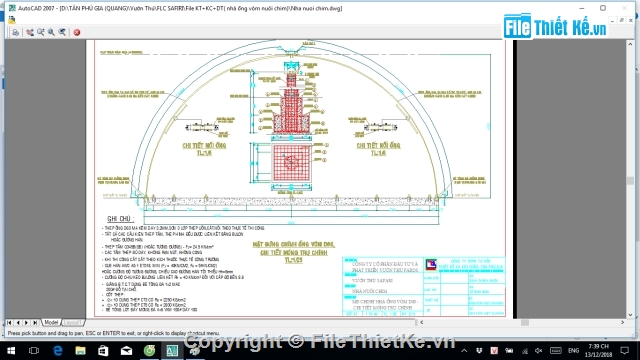640x360 pixels.
Task: Maximize the AutoCAD 2007 window
Action: [x=603, y=8]
